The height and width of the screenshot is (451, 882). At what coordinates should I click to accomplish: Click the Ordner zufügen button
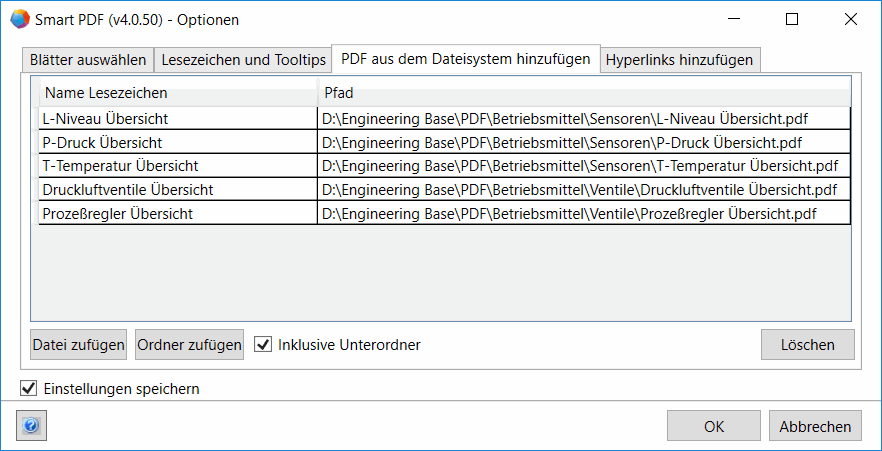pos(189,345)
